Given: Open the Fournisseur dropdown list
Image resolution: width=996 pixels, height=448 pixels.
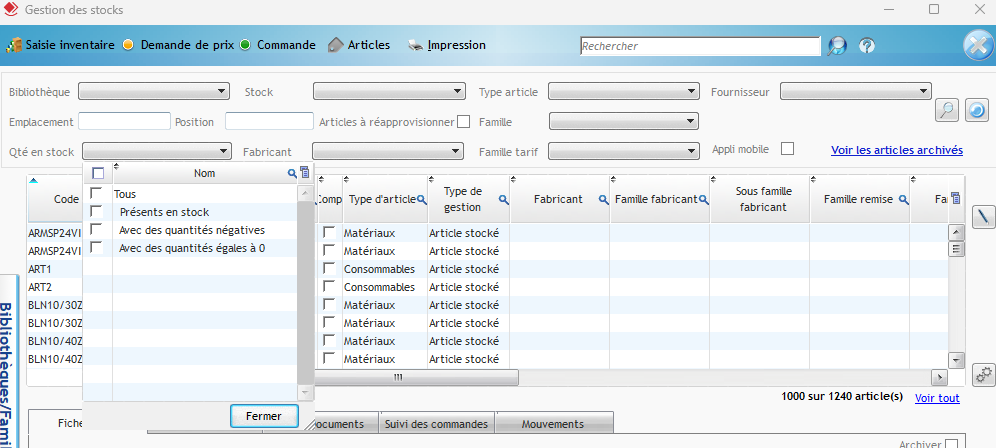Looking at the screenshot, I should click(x=856, y=92).
